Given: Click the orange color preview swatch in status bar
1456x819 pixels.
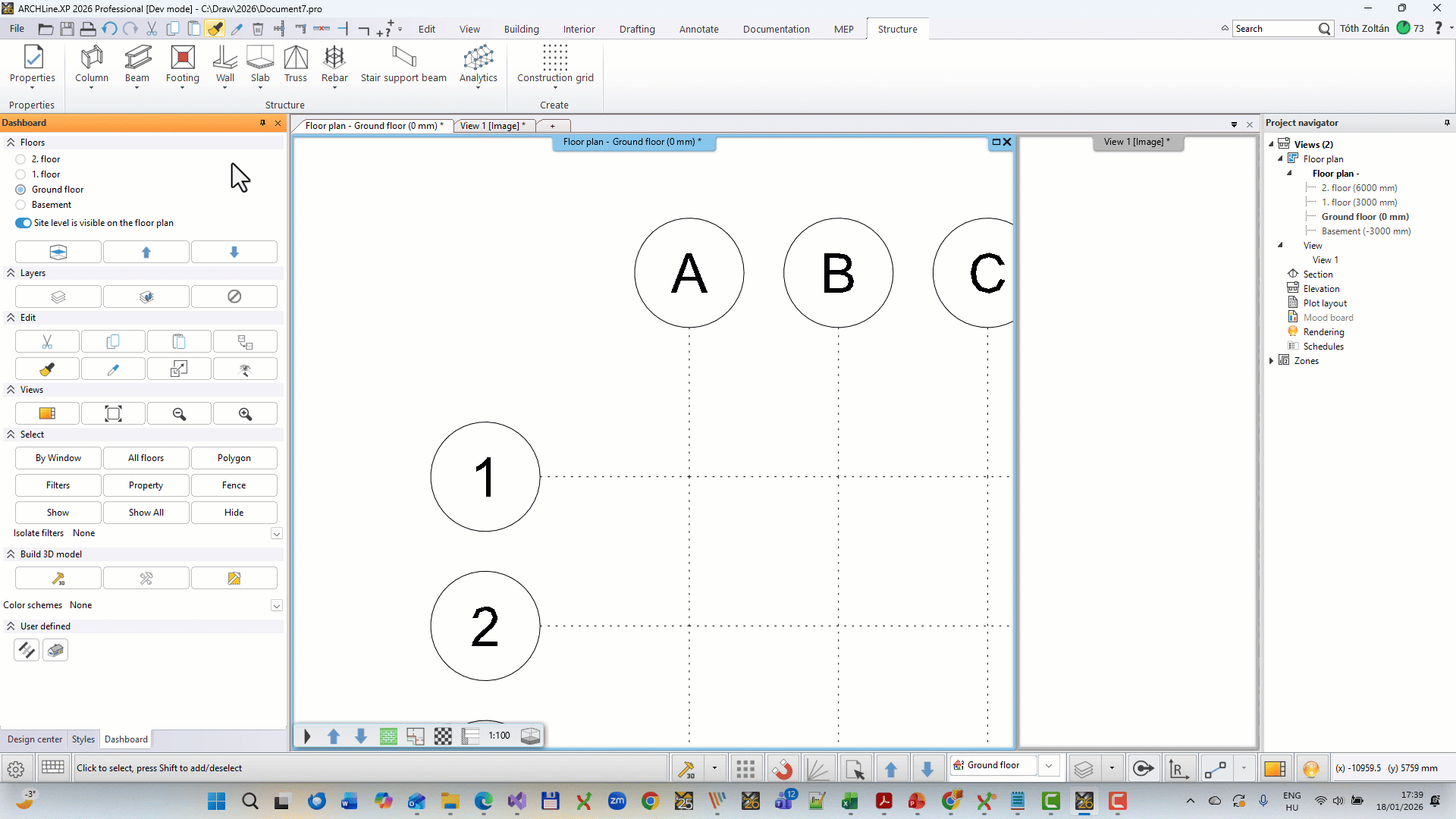Looking at the screenshot, I should [1276, 768].
